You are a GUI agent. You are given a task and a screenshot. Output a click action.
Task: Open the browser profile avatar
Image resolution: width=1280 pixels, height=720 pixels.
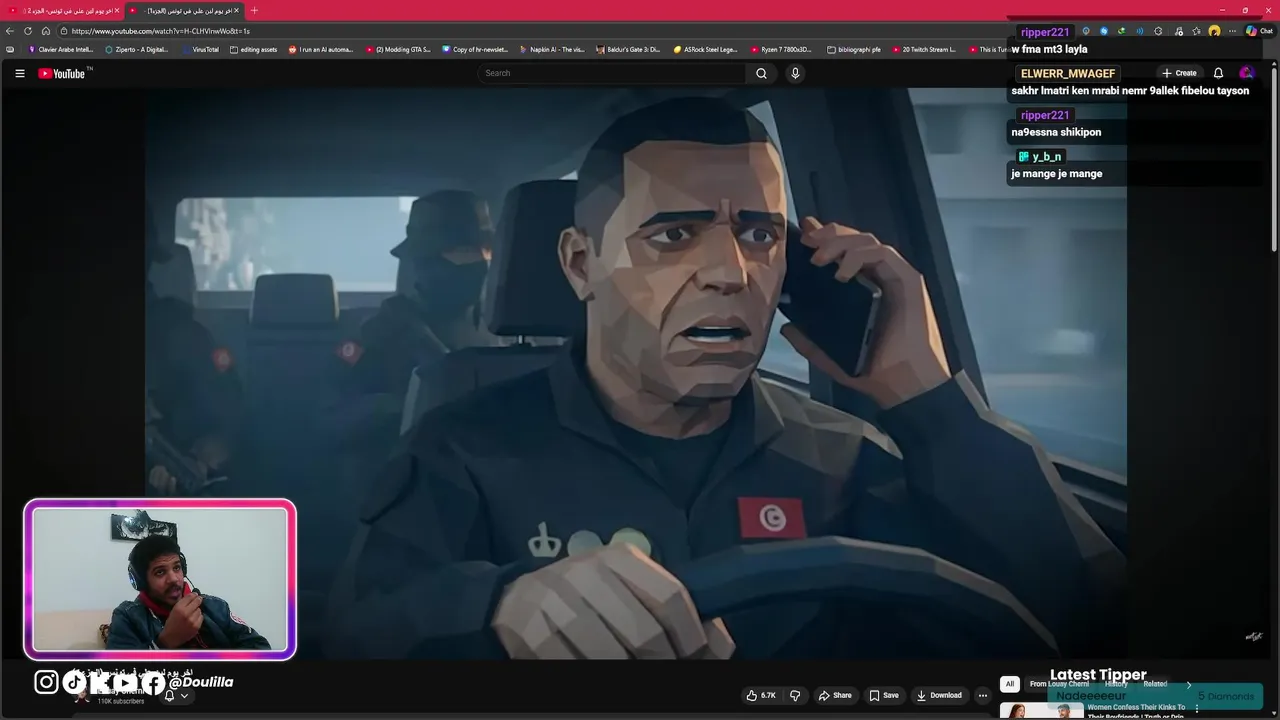coord(1214,31)
